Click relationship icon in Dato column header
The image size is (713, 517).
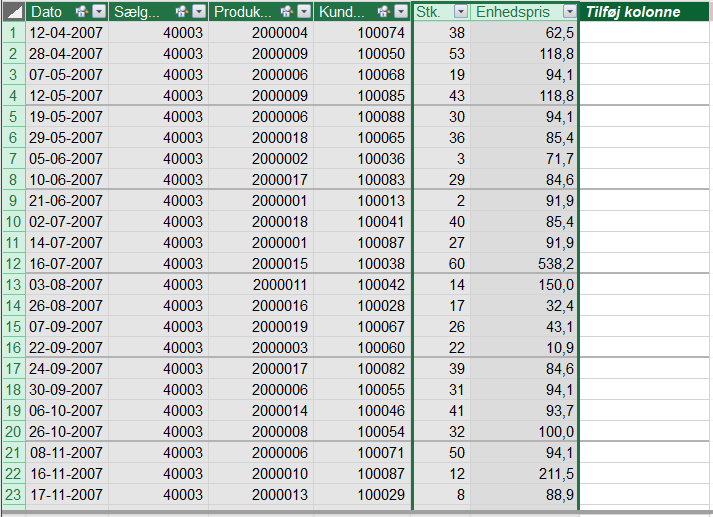(81, 12)
